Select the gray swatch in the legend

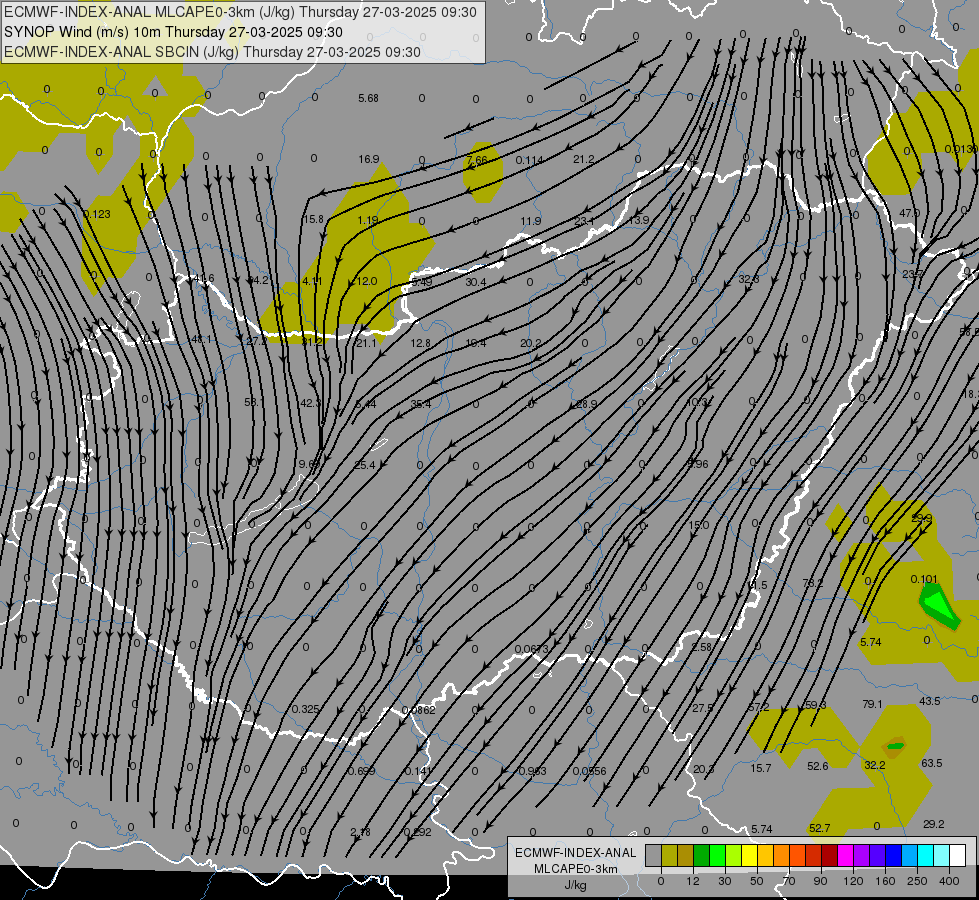coord(654,856)
